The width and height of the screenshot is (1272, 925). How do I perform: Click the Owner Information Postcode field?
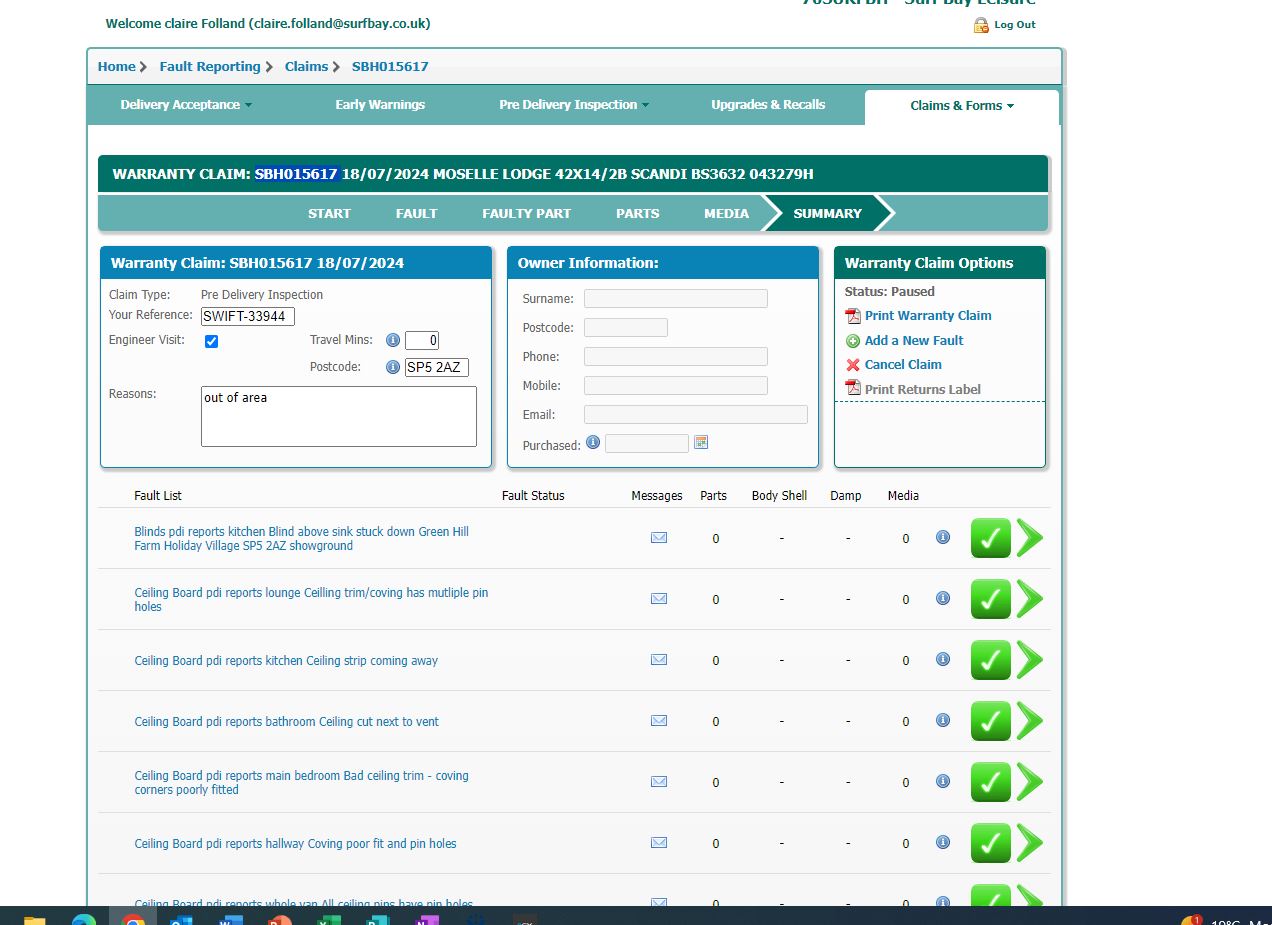click(626, 328)
